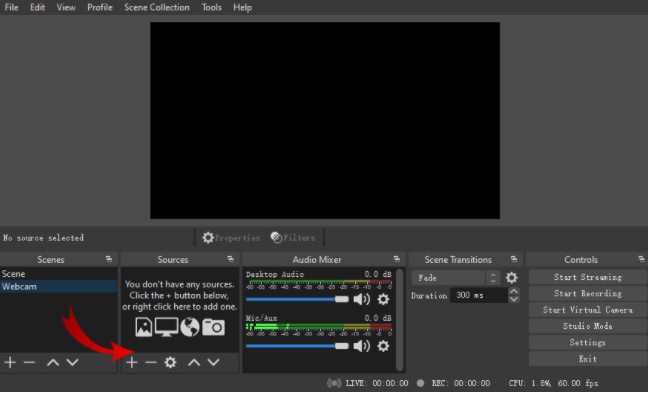The height and width of the screenshot is (393, 648).
Task: Open the Fade transition dropdown
Action: 456,278
